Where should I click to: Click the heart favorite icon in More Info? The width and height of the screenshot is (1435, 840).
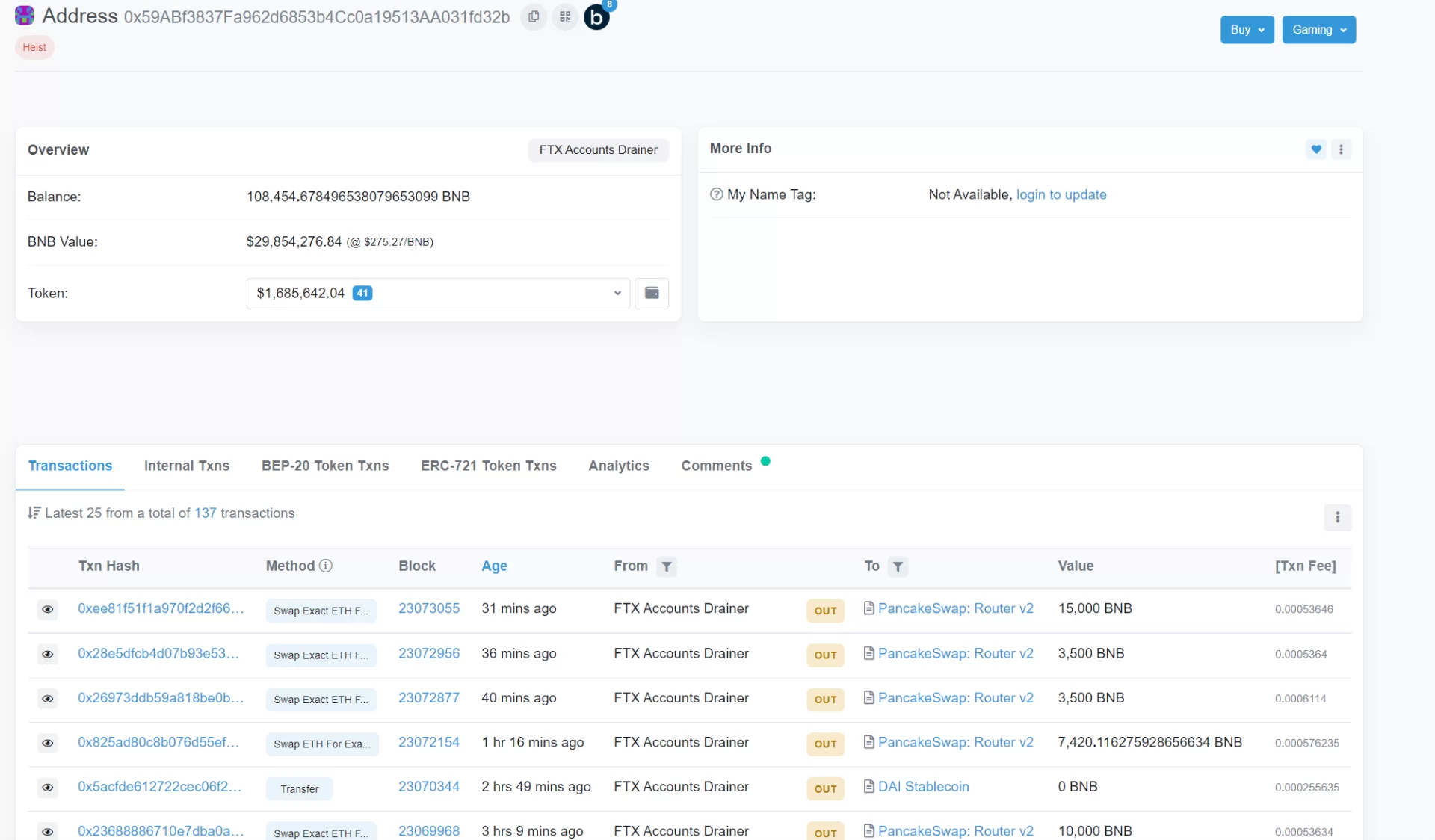coord(1316,149)
